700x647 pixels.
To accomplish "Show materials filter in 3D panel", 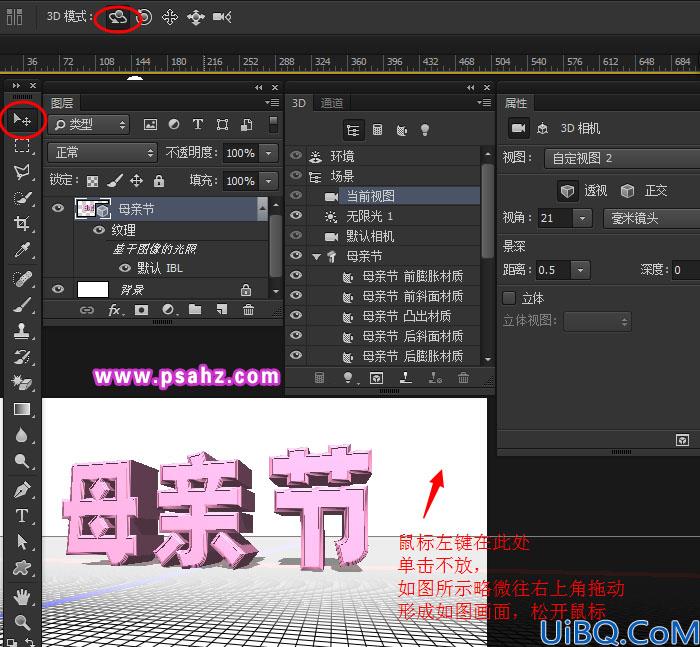I will (401, 130).
